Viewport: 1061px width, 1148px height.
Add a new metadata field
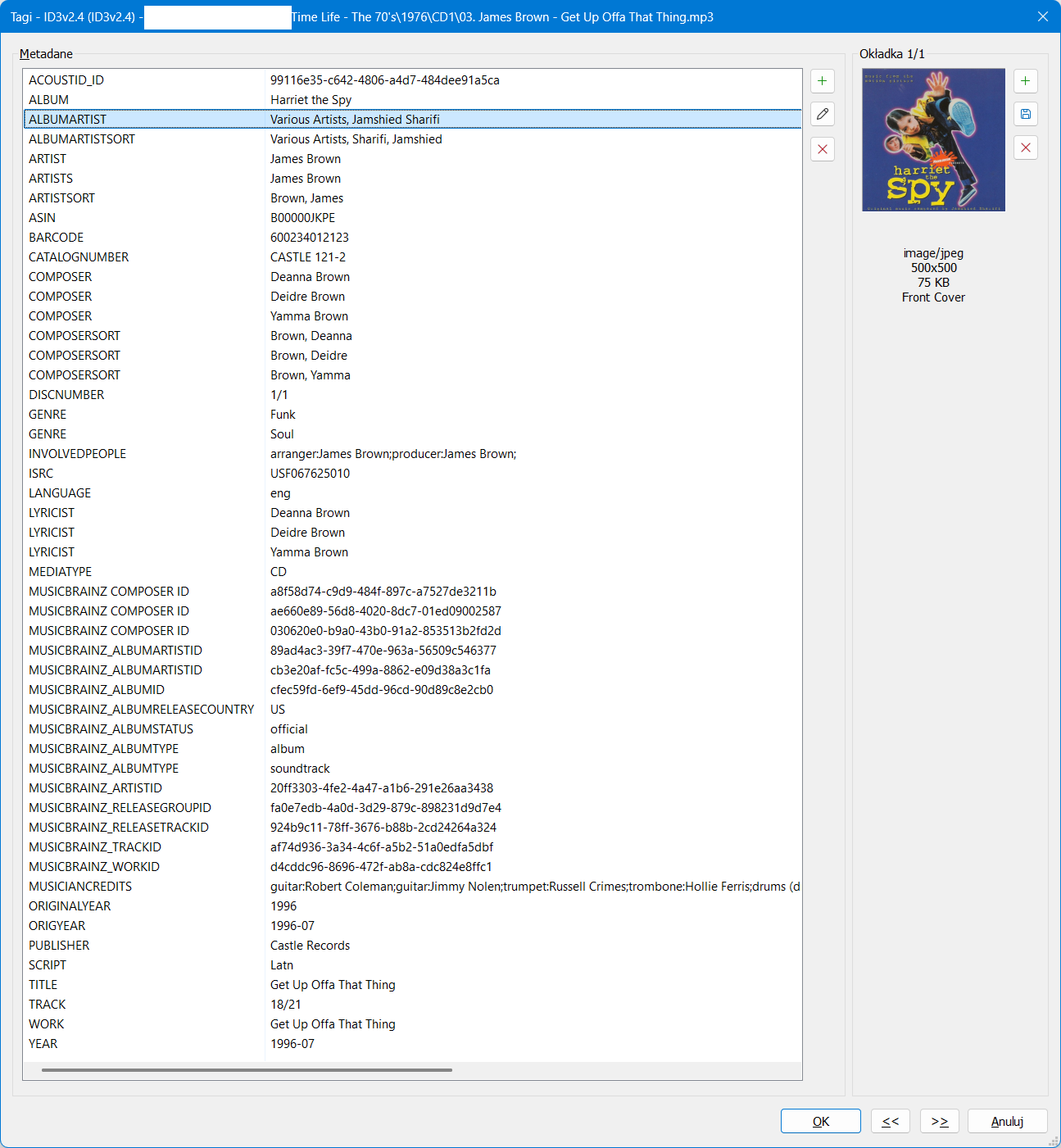click(822, 81)
